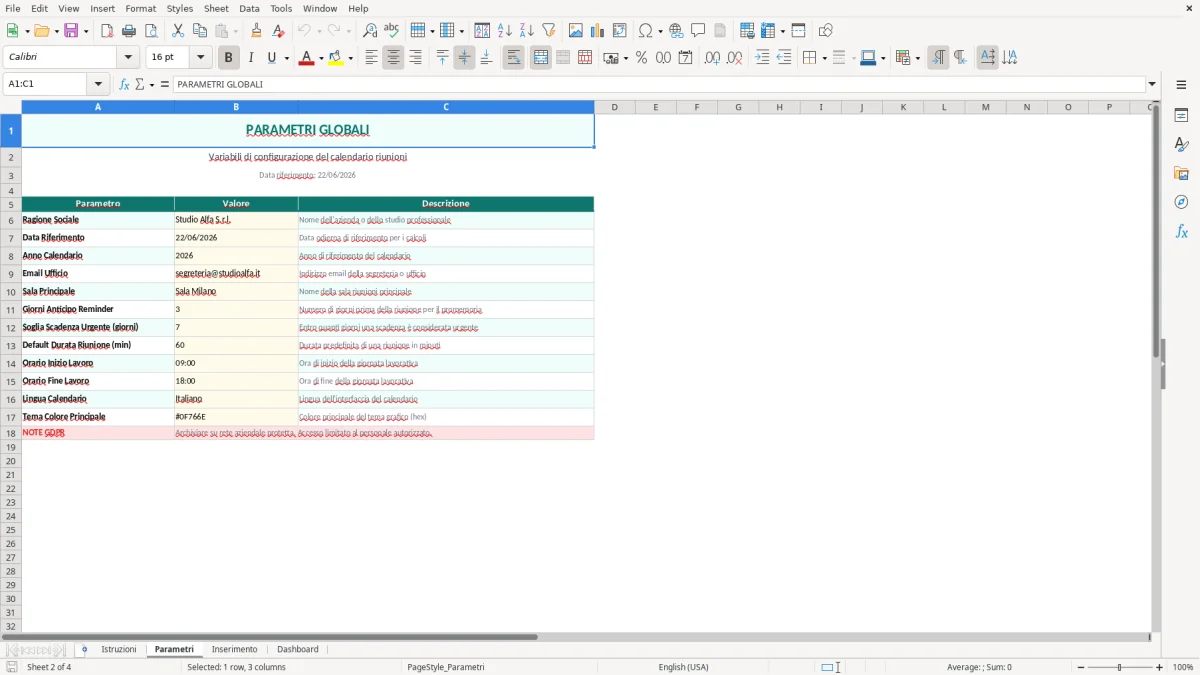Expand the formula bar

[1152, 84]
